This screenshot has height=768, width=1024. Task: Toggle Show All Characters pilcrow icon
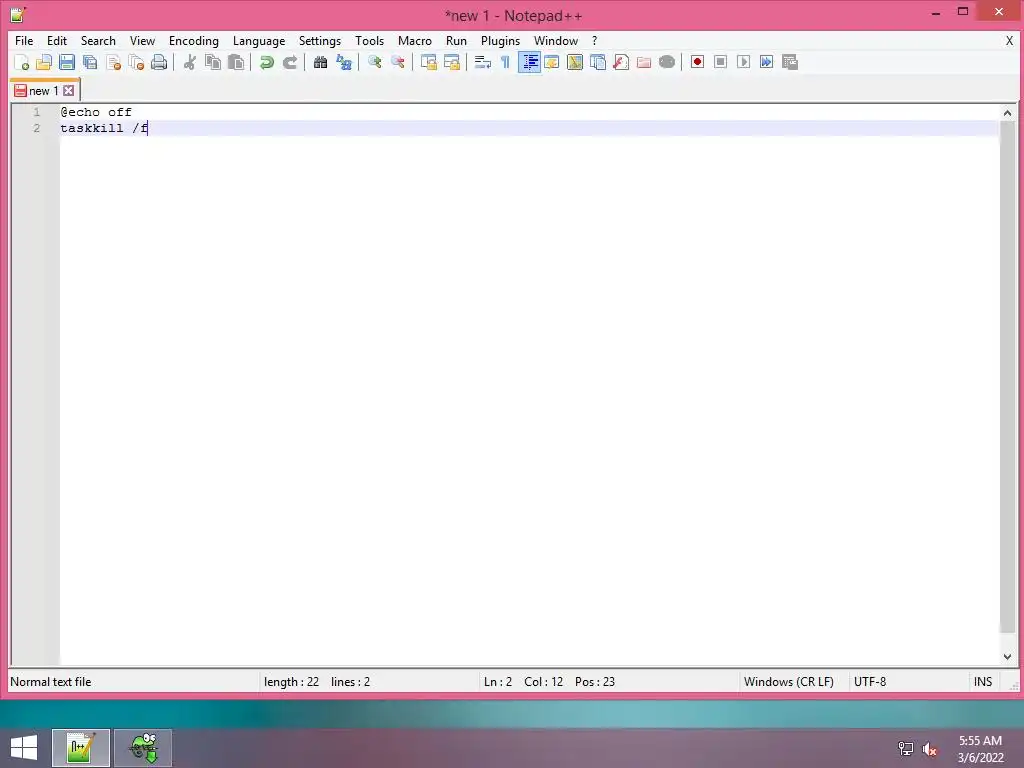(505, 62)
